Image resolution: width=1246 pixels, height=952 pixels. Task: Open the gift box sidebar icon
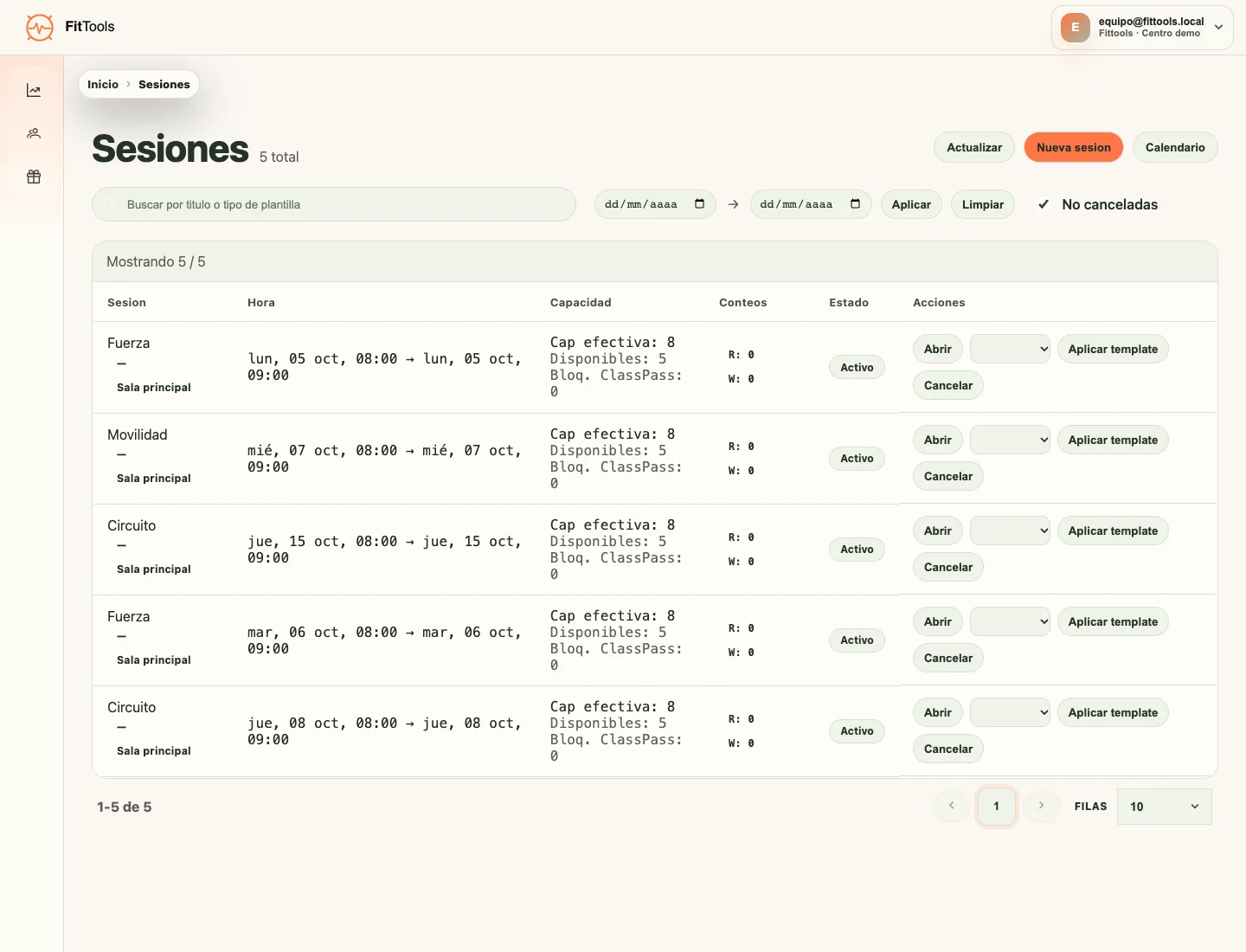[x=34, y=177]
